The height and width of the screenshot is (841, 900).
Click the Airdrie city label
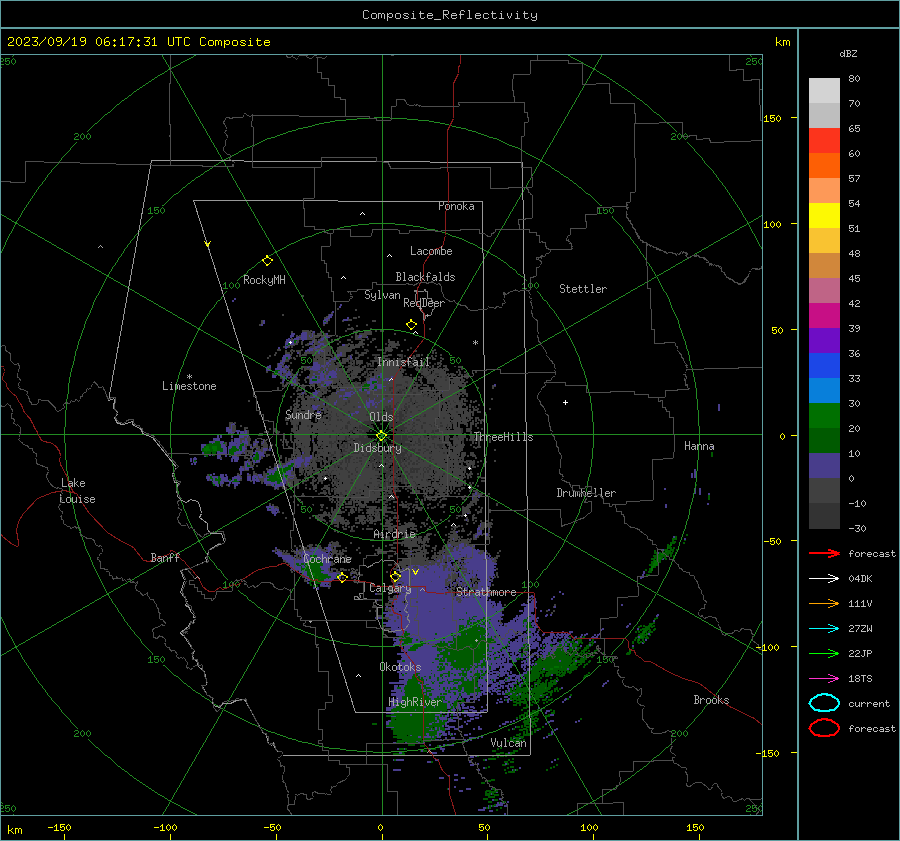click(x=394, y=534)
